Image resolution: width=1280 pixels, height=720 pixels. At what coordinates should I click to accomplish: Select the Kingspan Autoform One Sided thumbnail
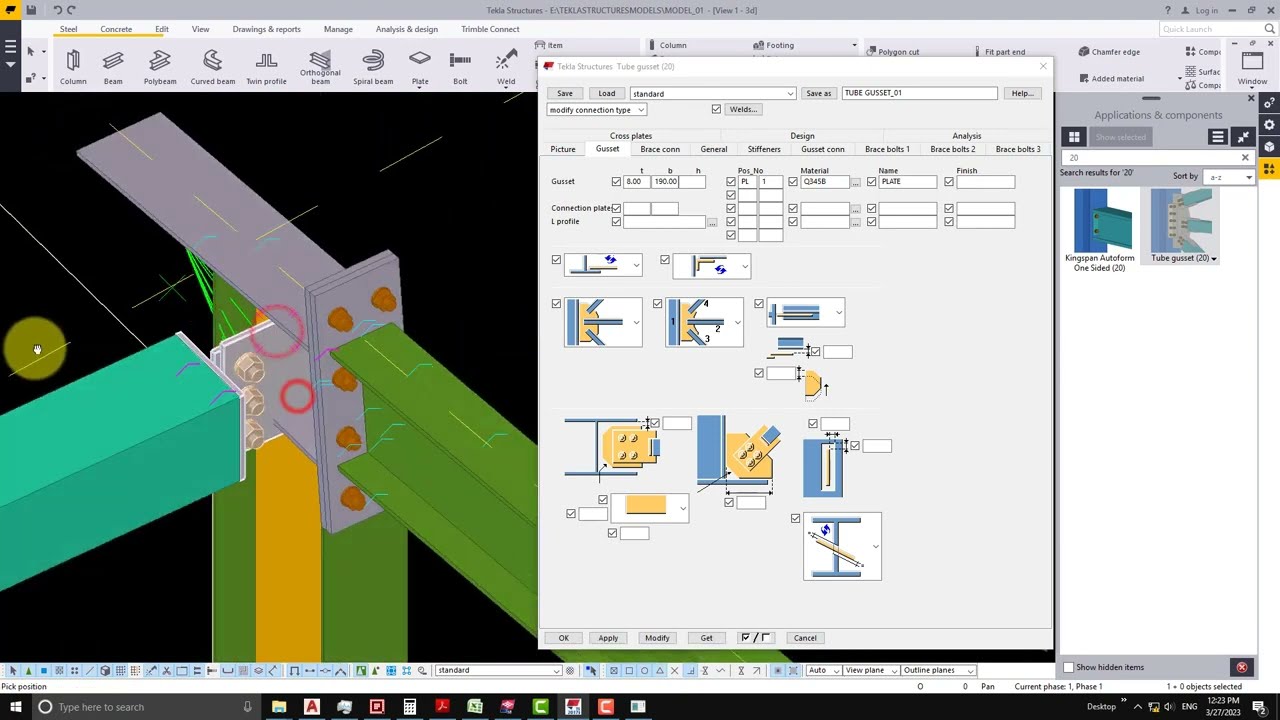(1101, 221)
